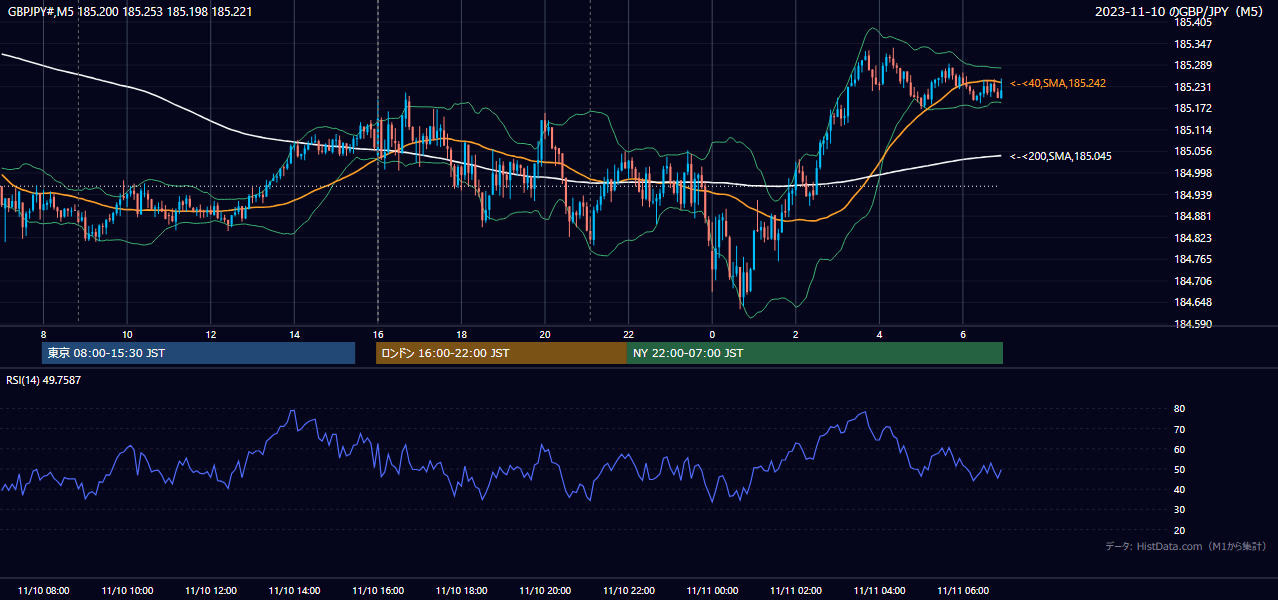The image size is (1278, 600).
Task: Click hour tick 4 under price chart
Action: 879,334
